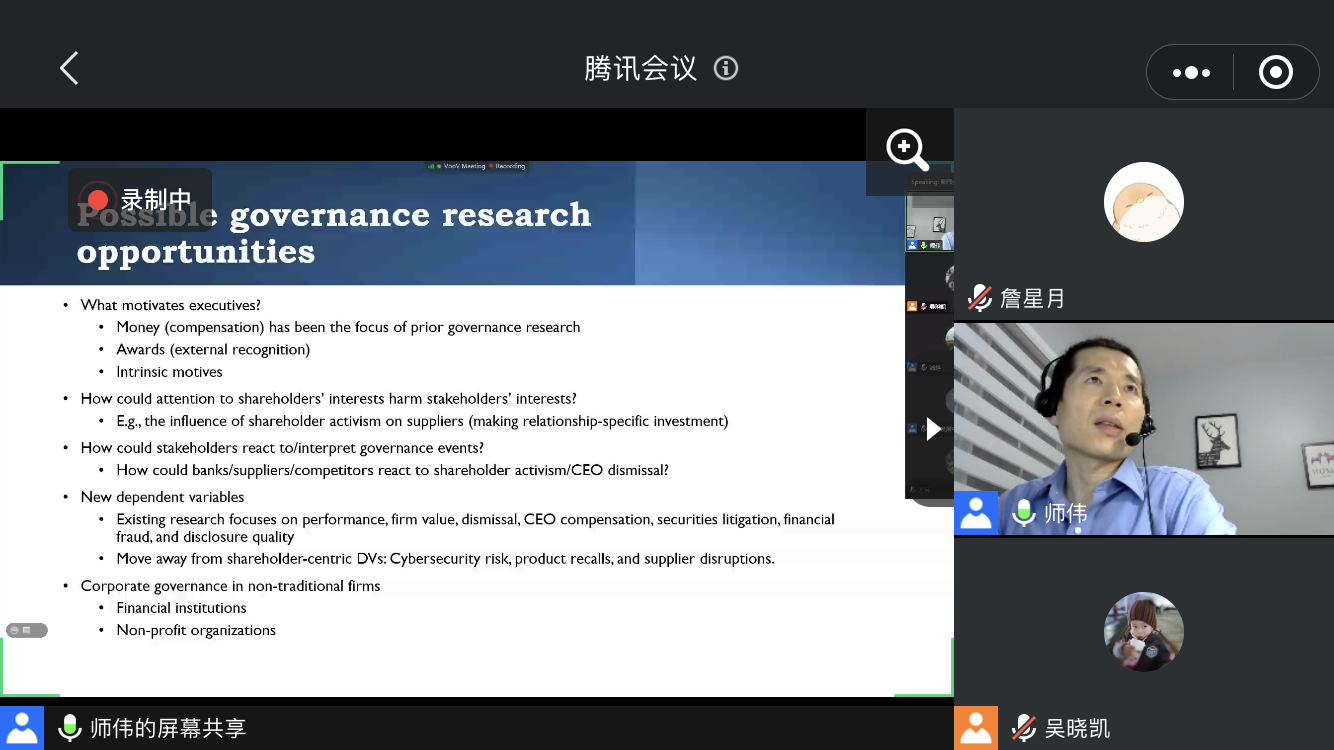This screenshot has height=750, width=1334.
Task: Click 'Money (compensation)' bullet line
Action: coord(348,327)
